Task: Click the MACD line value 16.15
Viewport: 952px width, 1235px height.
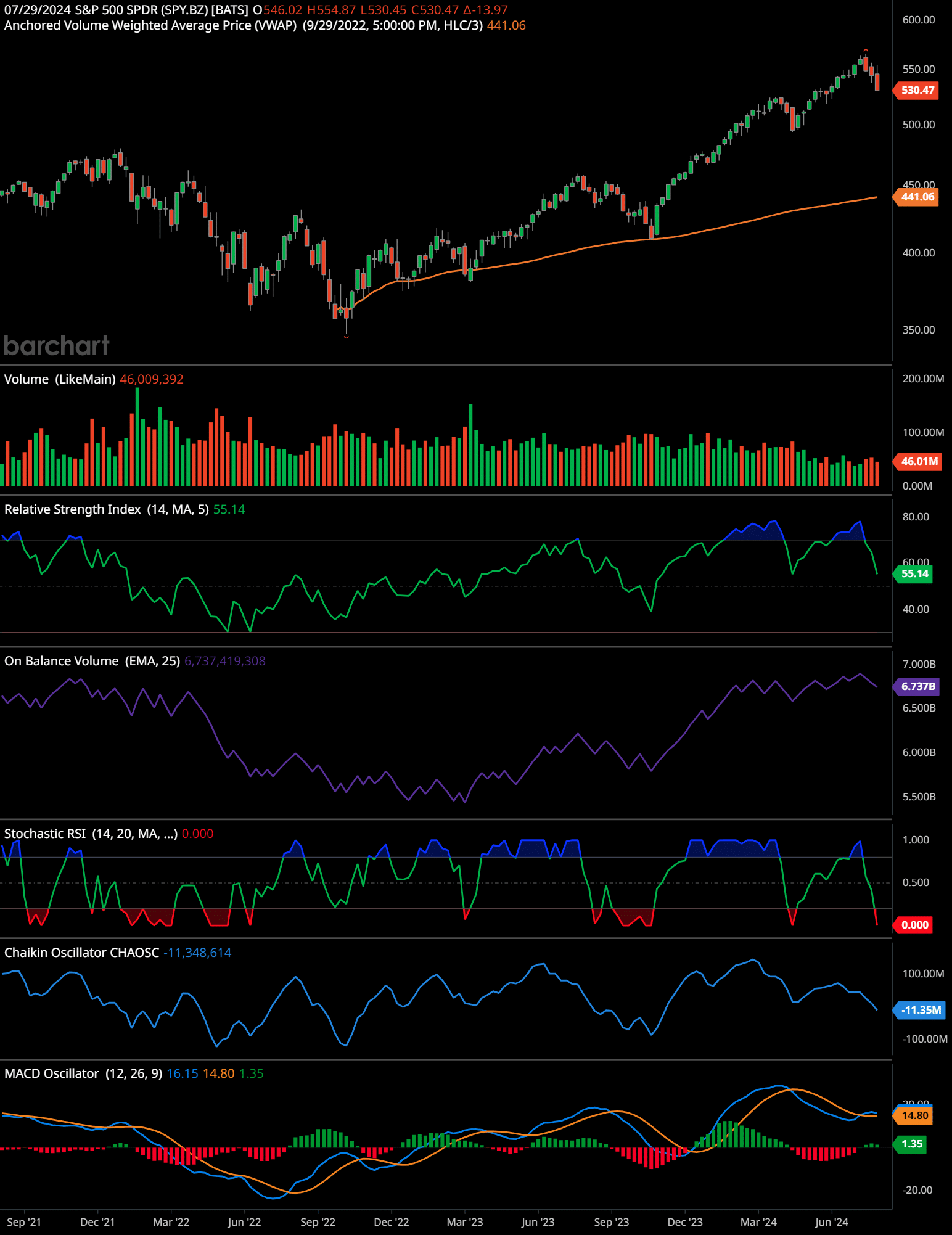Action: click(183, 1073)
